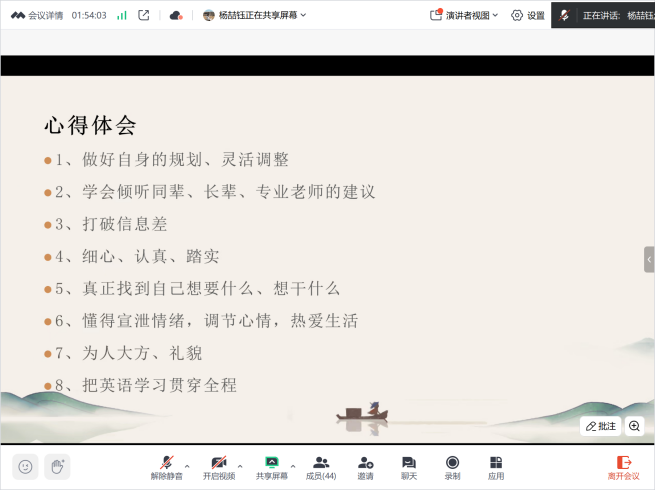Open the 演讲者视图 view dropdown
Image resolution: width=655 pixels, height=490 pixels.
(x=465, y=15)
